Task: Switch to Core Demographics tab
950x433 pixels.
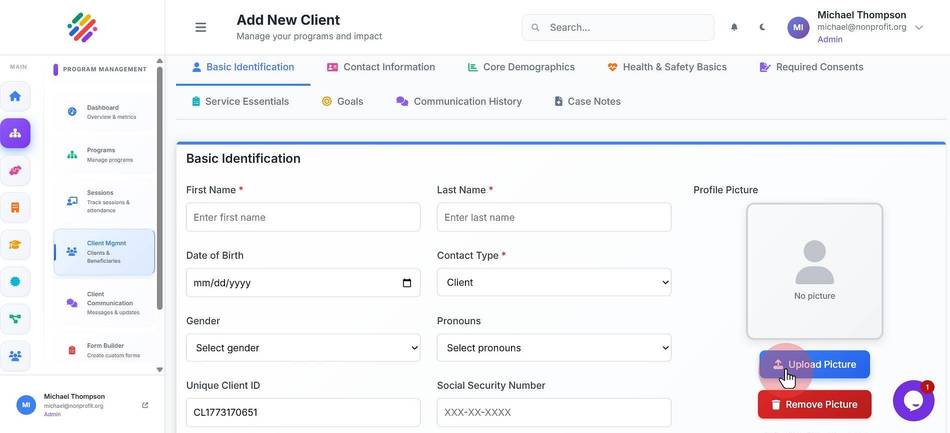Action: (x=521, y=67)
